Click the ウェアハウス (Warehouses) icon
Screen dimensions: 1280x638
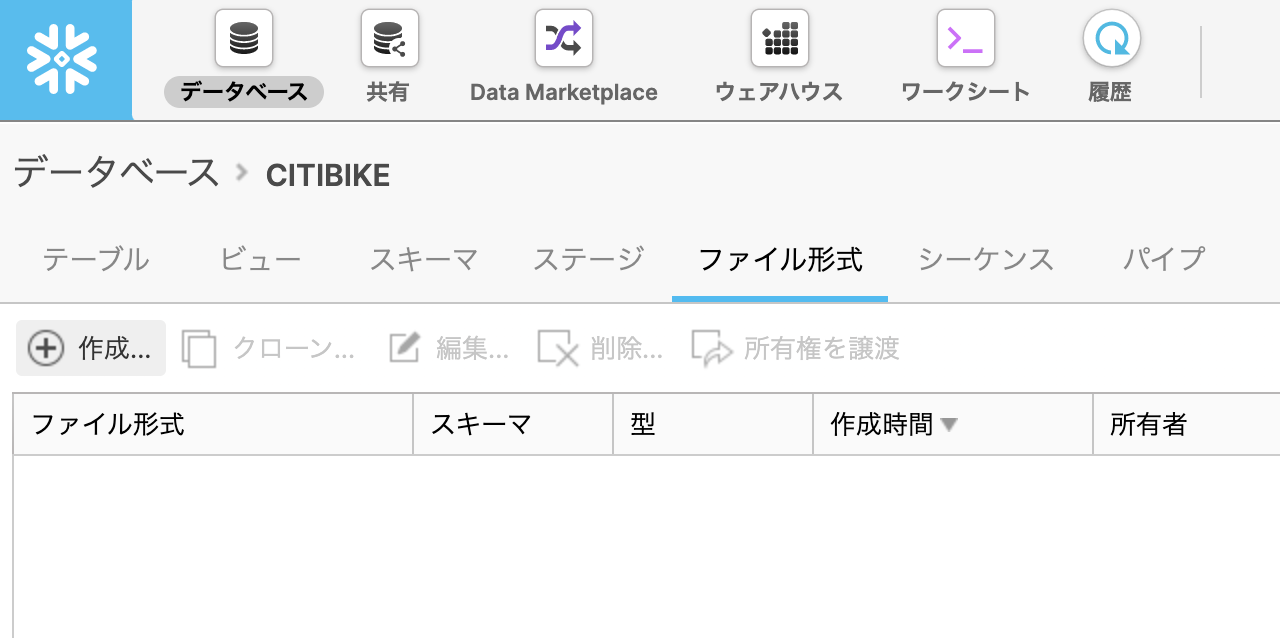click(779, 38)
